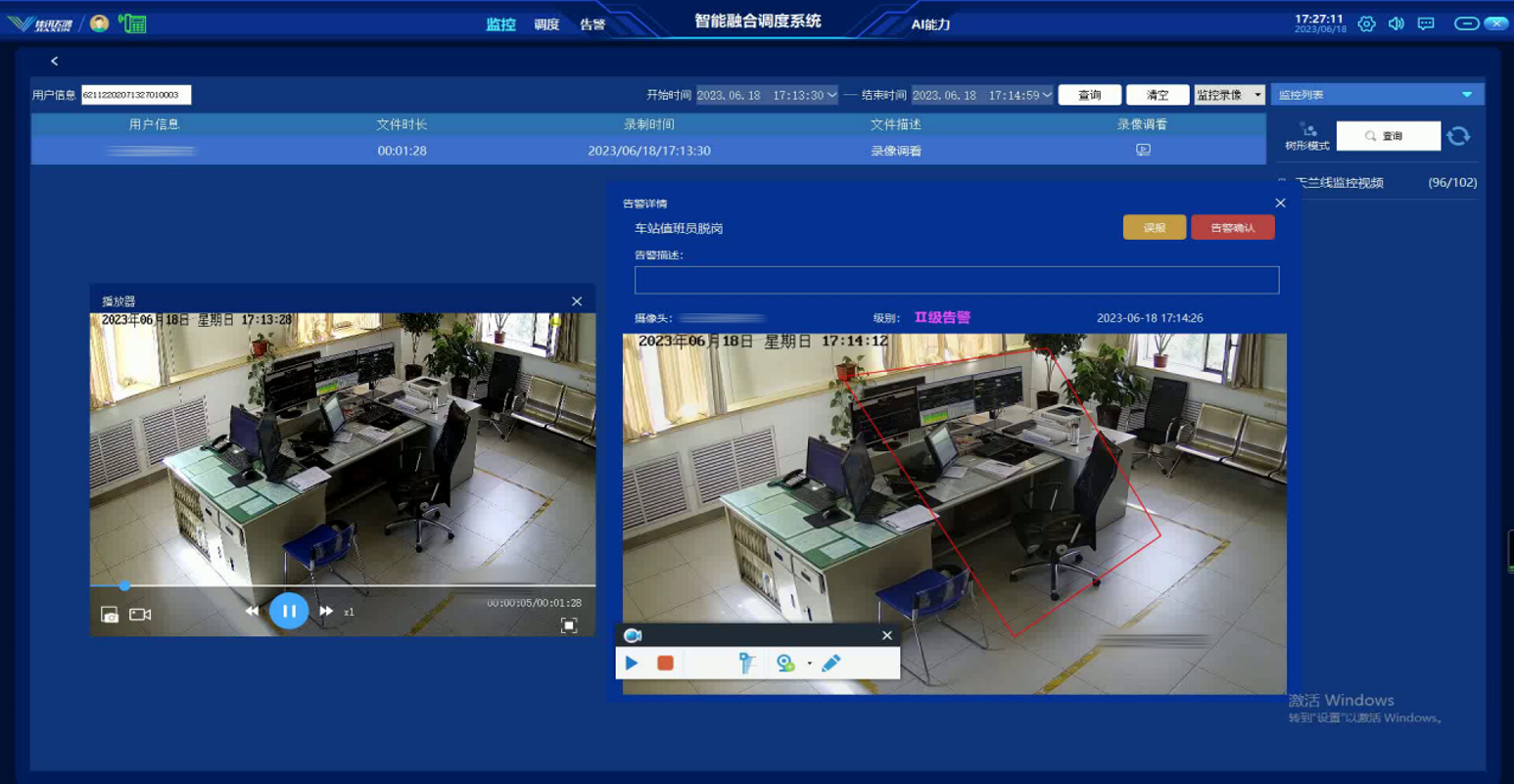Click the speaker volume icon
1514x784 pixels.
pos(1396,23)
